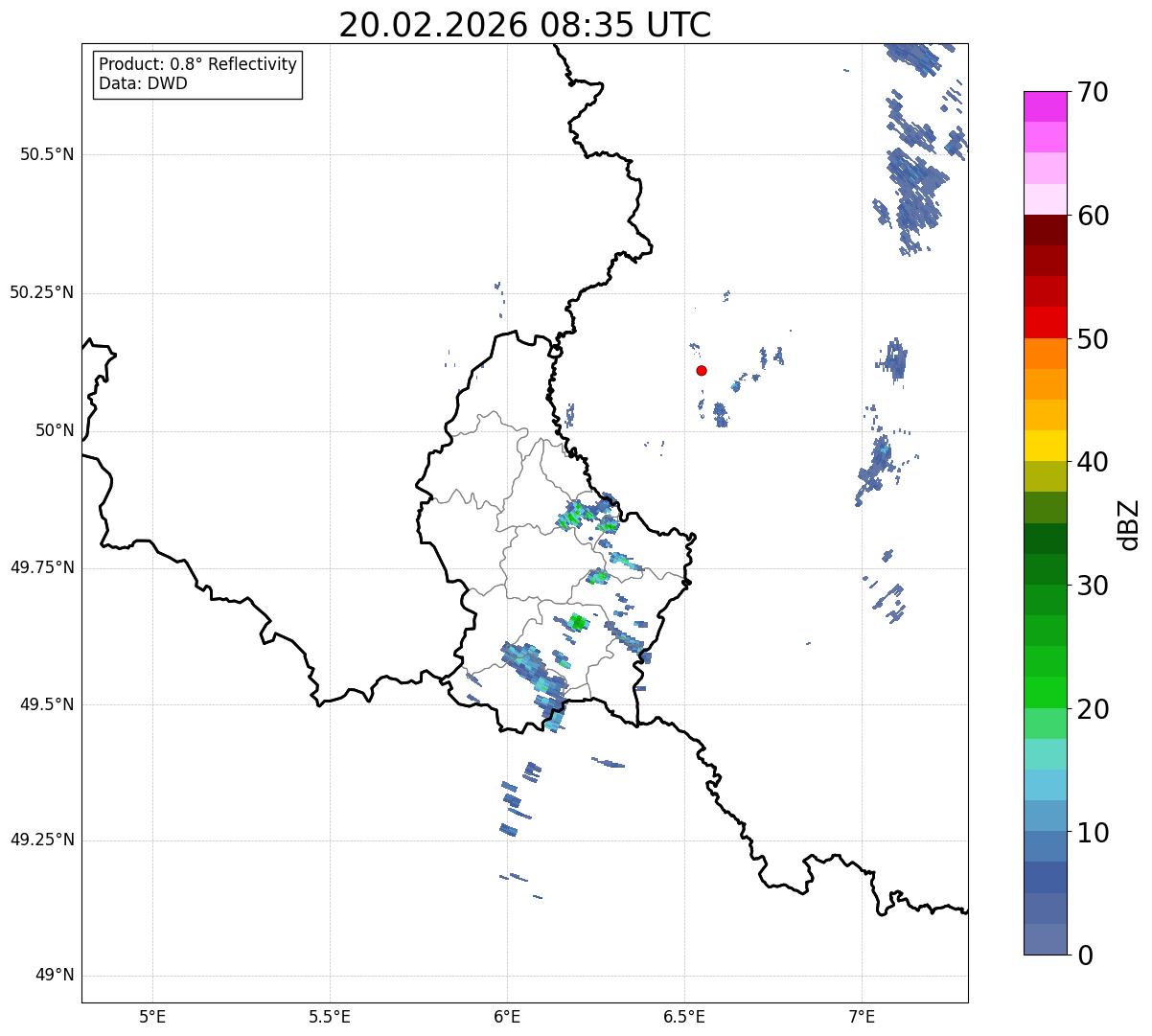Click the 50.25°N latitude label
1152x1036 pixels.
pos(41,292)
